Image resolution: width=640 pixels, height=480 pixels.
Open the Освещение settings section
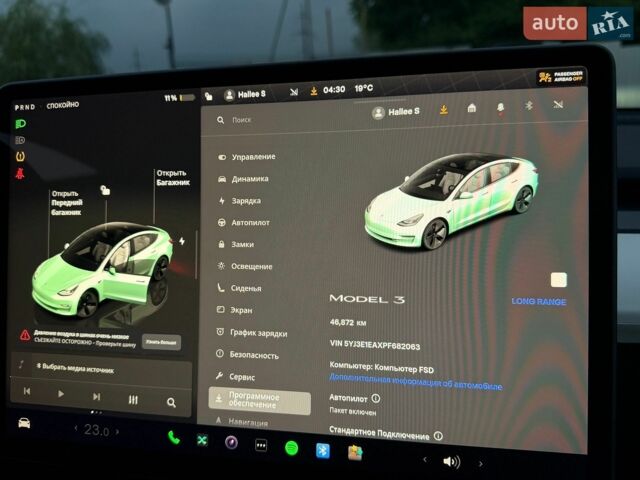244,266
